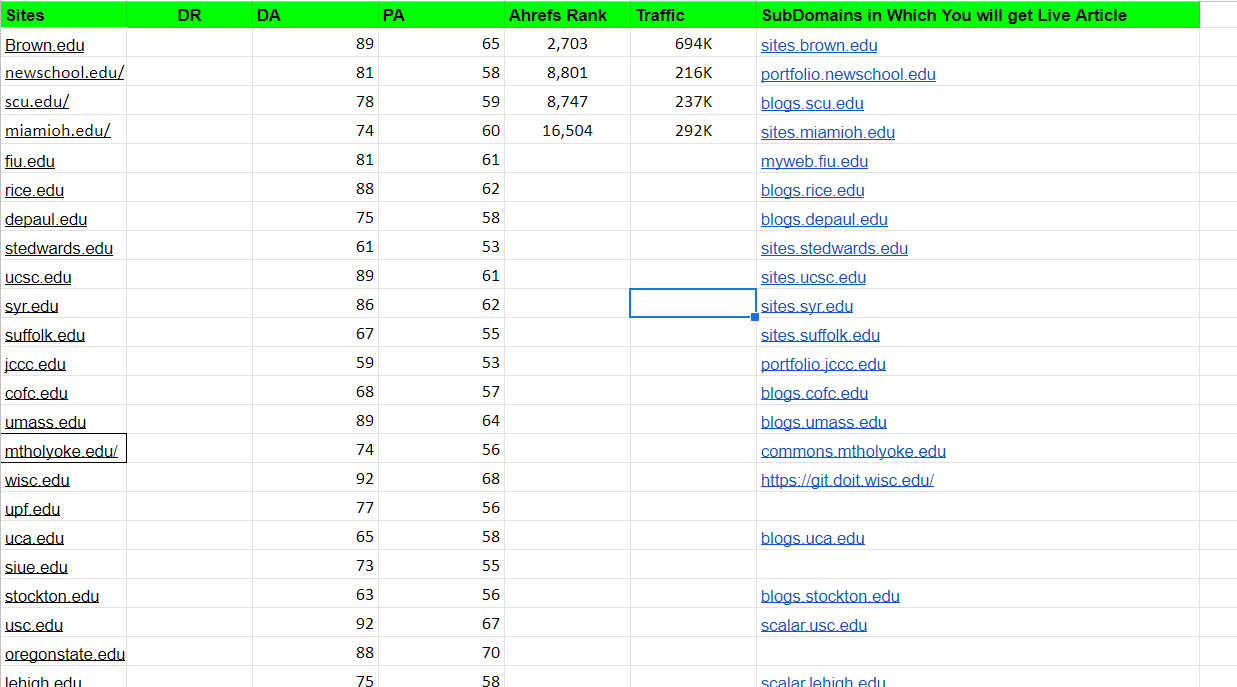Open blogs.stockton.edu link
Image resolution: width=1237 pixels, height=687 pixels.
pyautogui.click(x=830, y=596)
